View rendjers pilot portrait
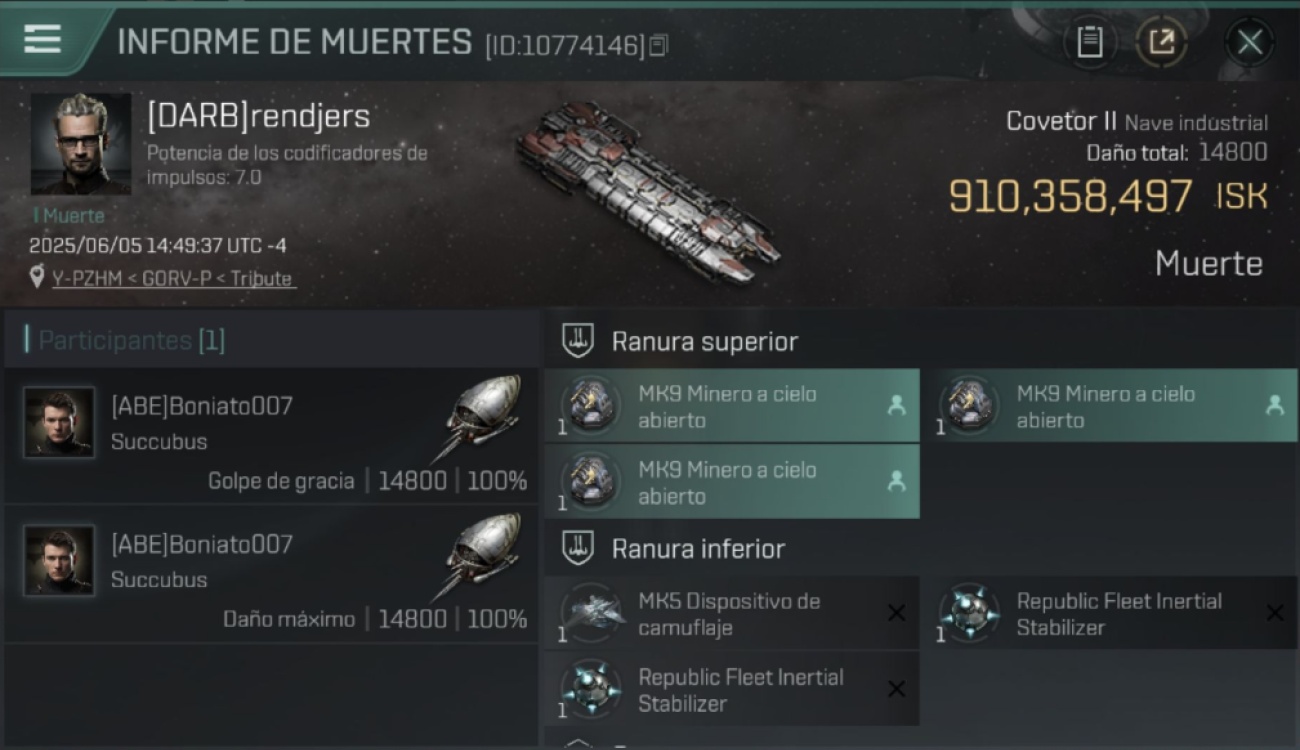Screen dimensions: 1300x750 coord(80,144)
